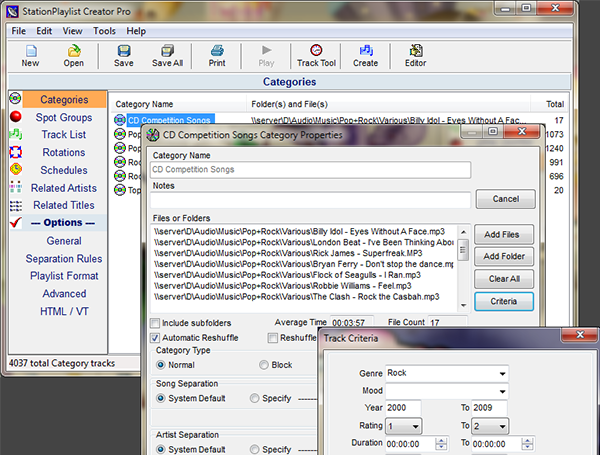Click the Criteria button

tap(504, 302)
